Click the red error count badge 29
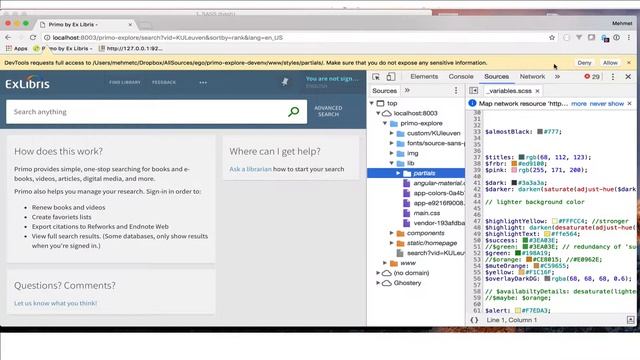The image size is (640, 360). (592, 77)
